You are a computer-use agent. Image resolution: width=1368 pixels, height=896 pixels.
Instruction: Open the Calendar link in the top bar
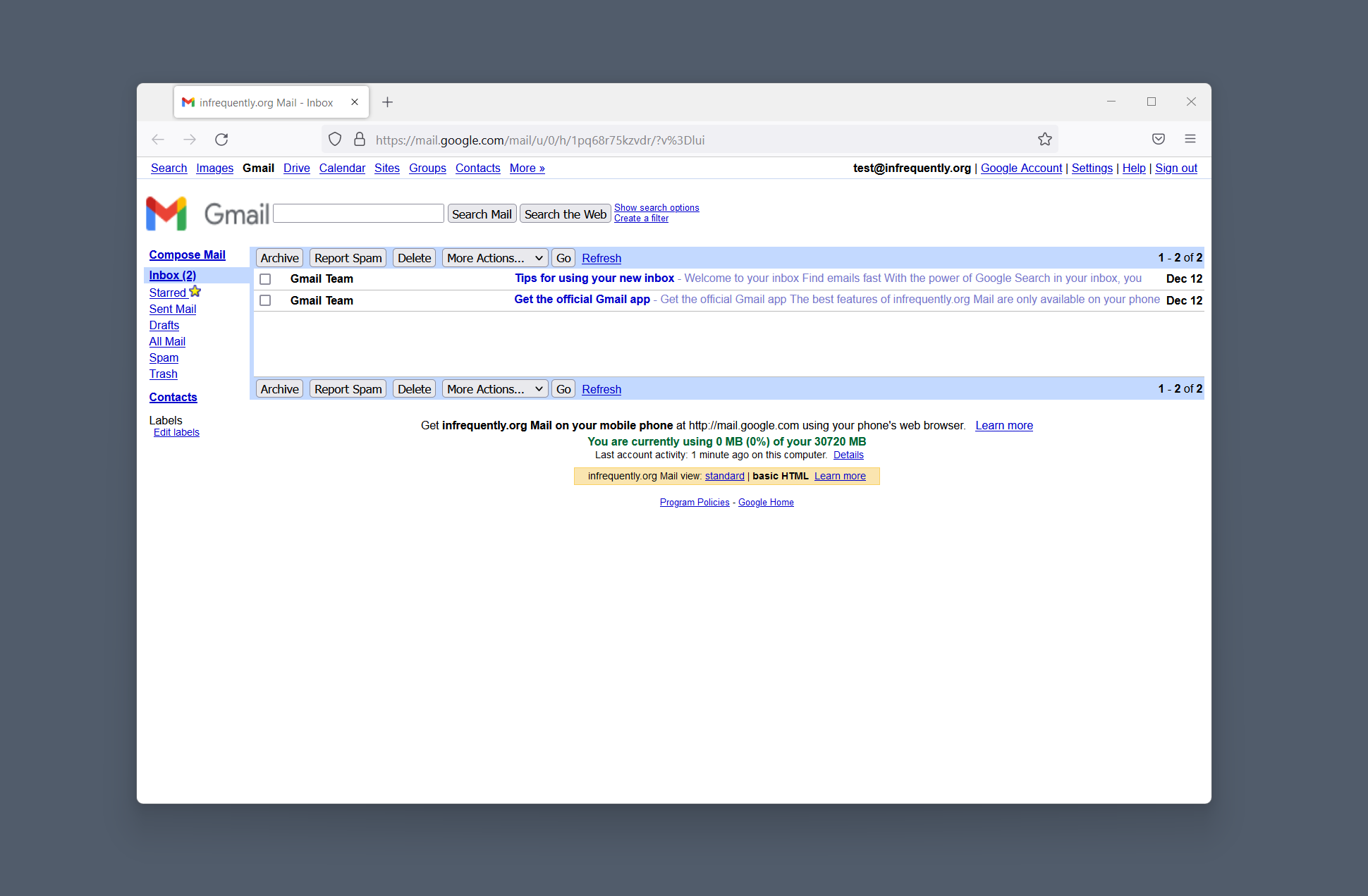342,168
